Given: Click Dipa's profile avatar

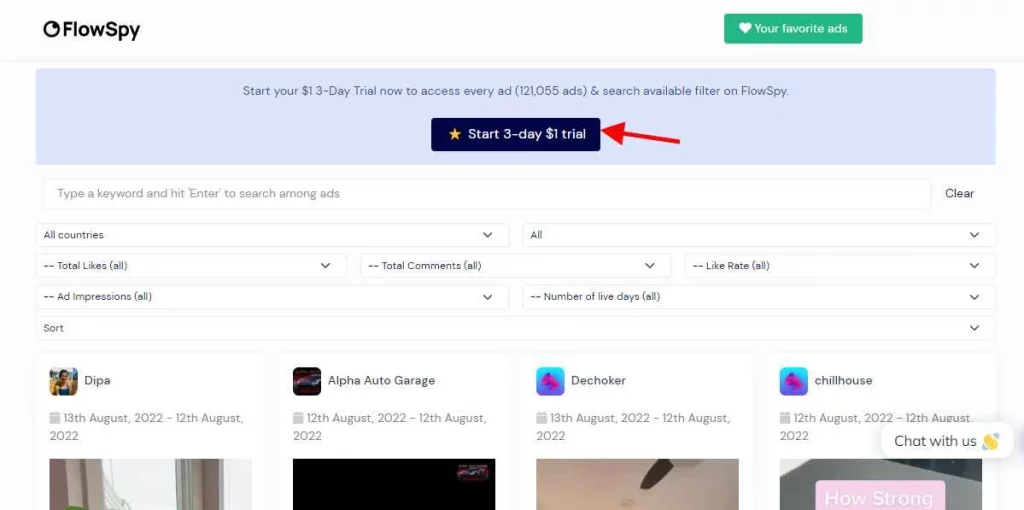Looking at the screenshot, I should (x=63, y=381).
